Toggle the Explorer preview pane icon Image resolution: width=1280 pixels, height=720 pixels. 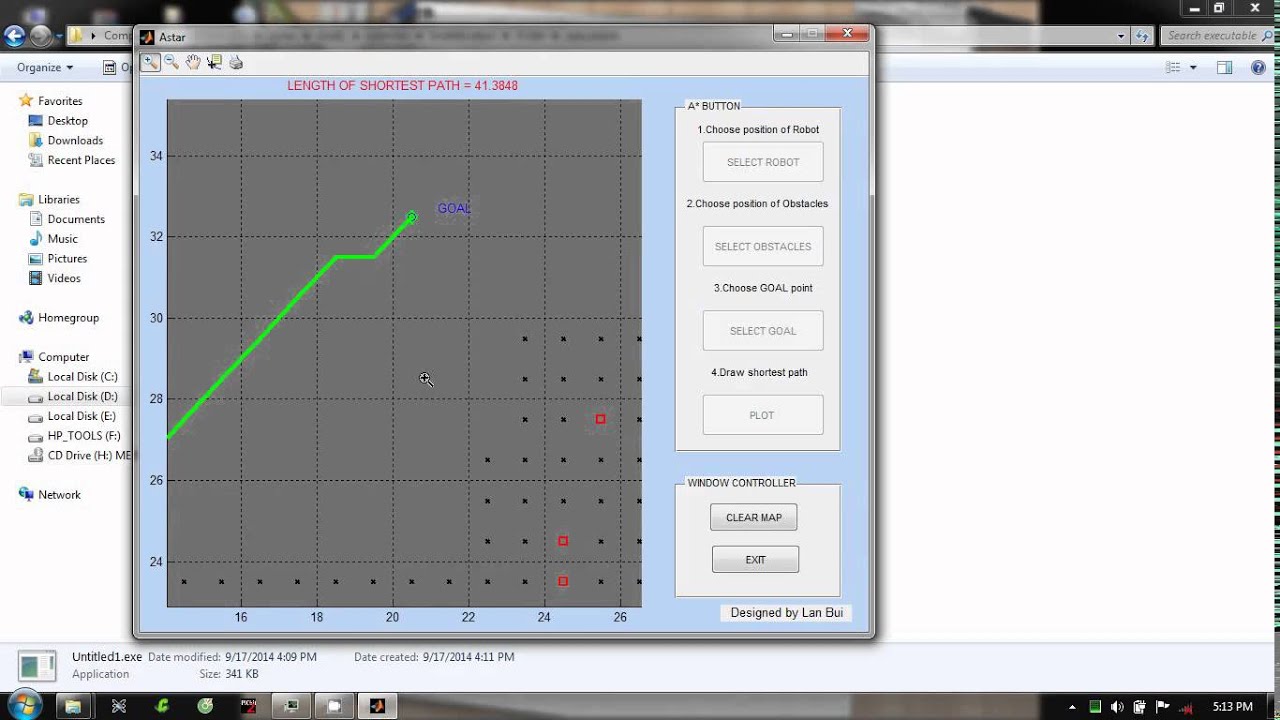(1225, 68)
